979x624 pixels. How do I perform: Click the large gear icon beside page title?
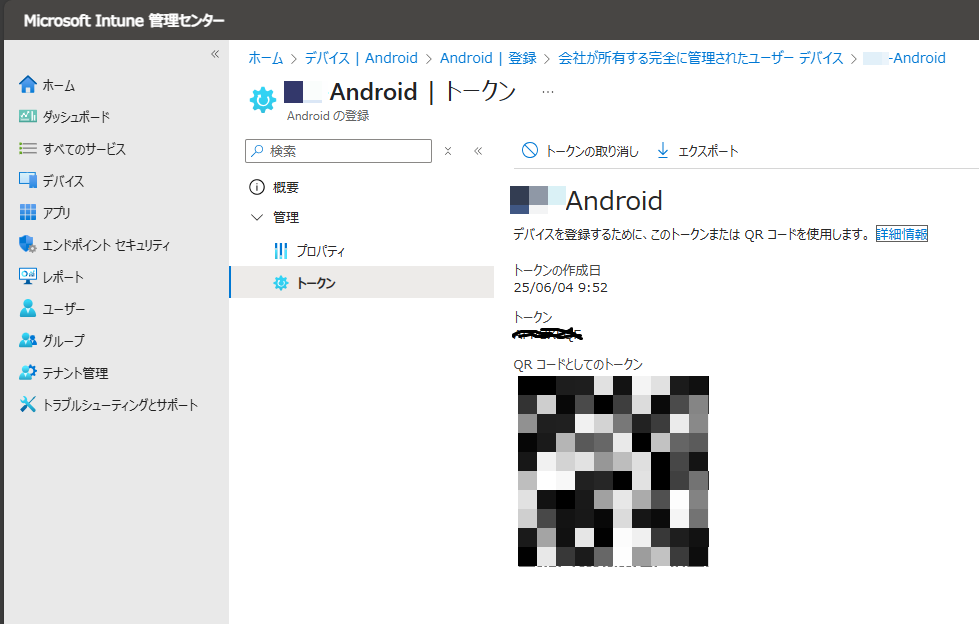click(x=263, y=99)
